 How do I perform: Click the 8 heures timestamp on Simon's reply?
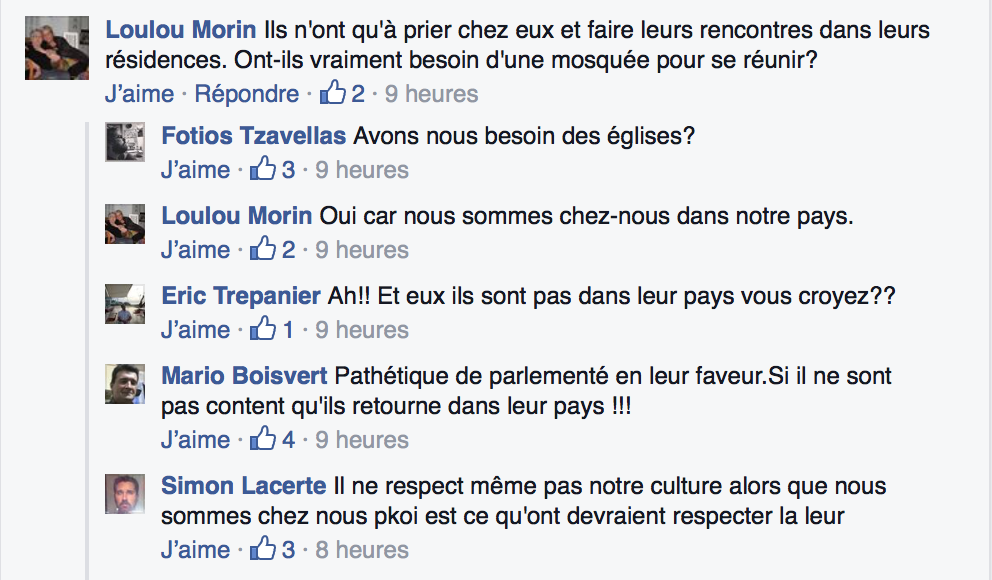(x=362, y=549)
